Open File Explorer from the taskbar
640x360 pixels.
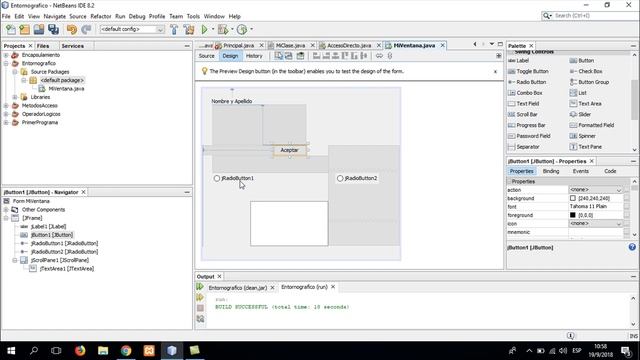(103, 351)
